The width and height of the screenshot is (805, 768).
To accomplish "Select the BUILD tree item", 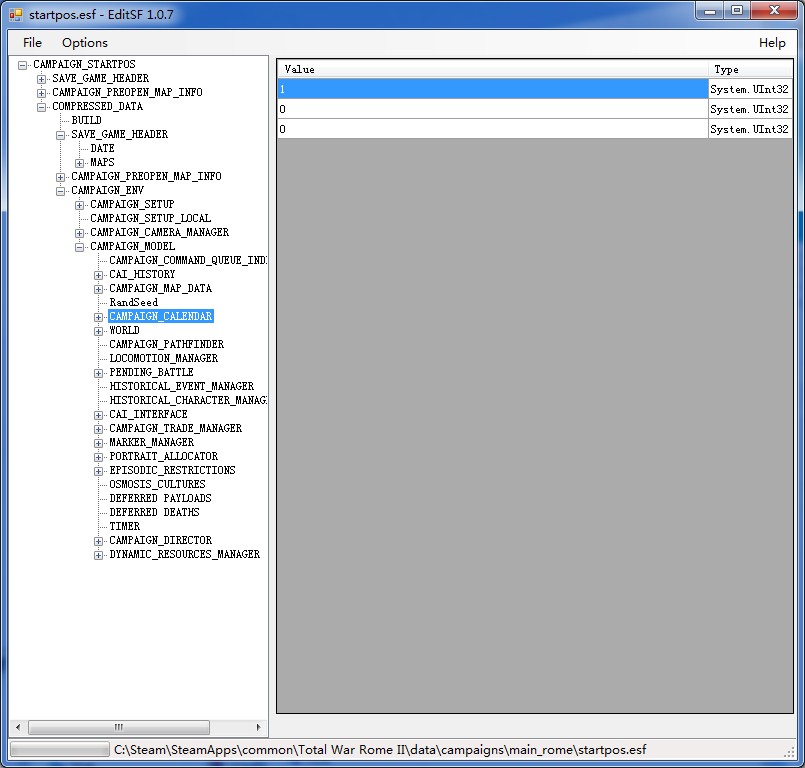I will (x=86, y=120).
